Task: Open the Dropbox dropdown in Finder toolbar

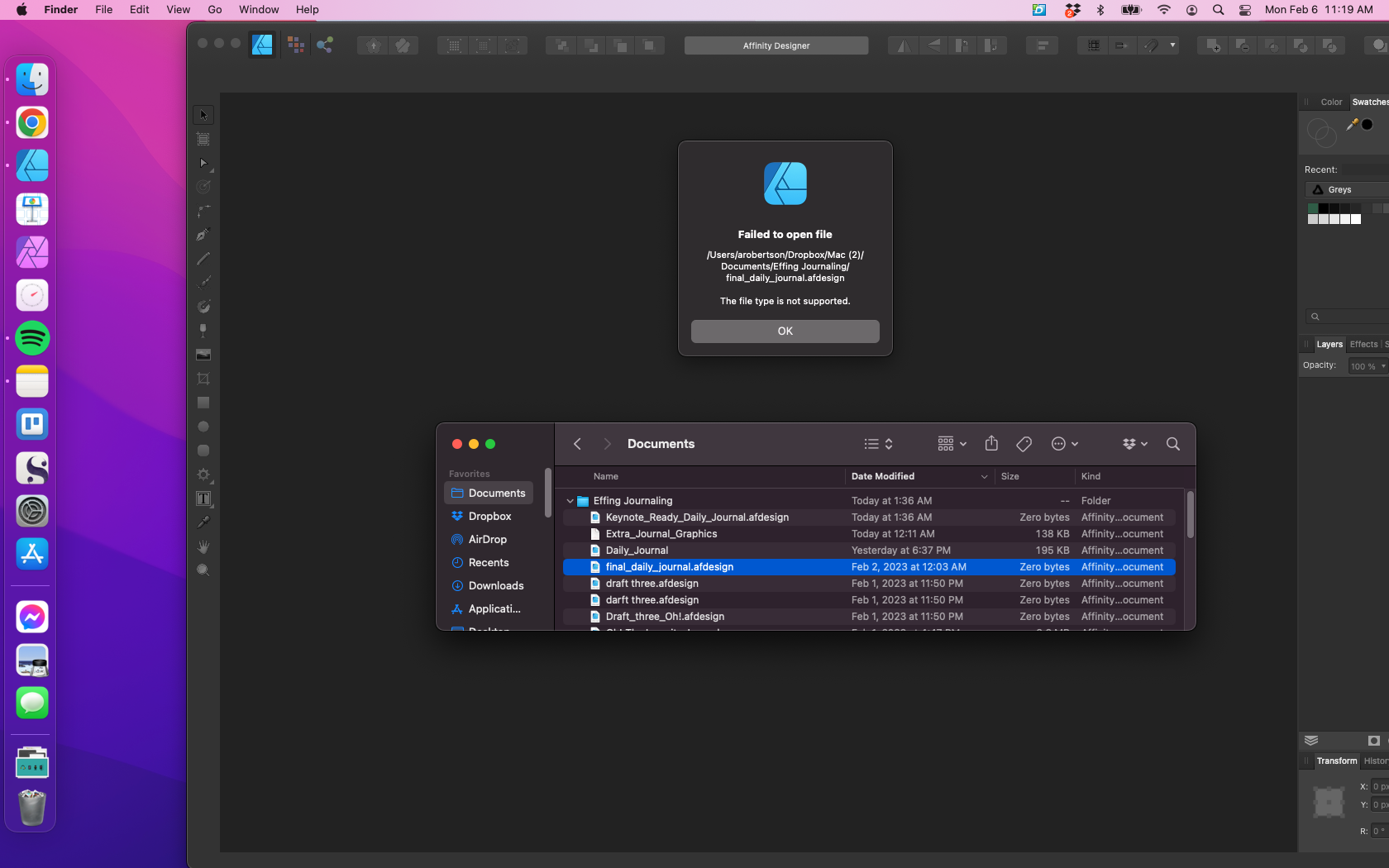Action: 1135,444
